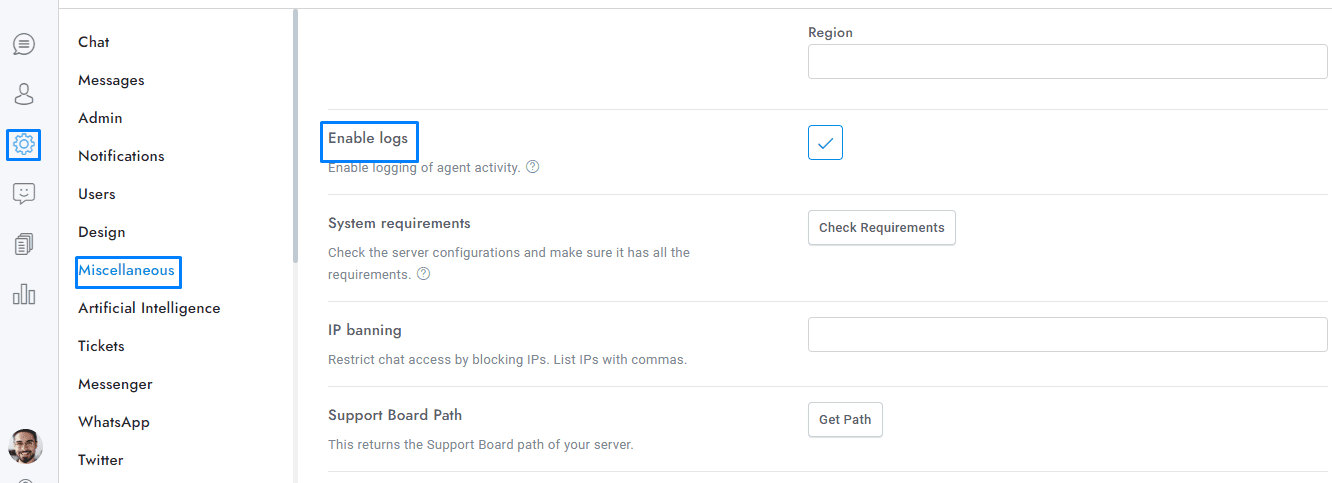Go to the WhatsApp settings tab
The width and height of the screenshot is (1332, 483).
point(114,422)
